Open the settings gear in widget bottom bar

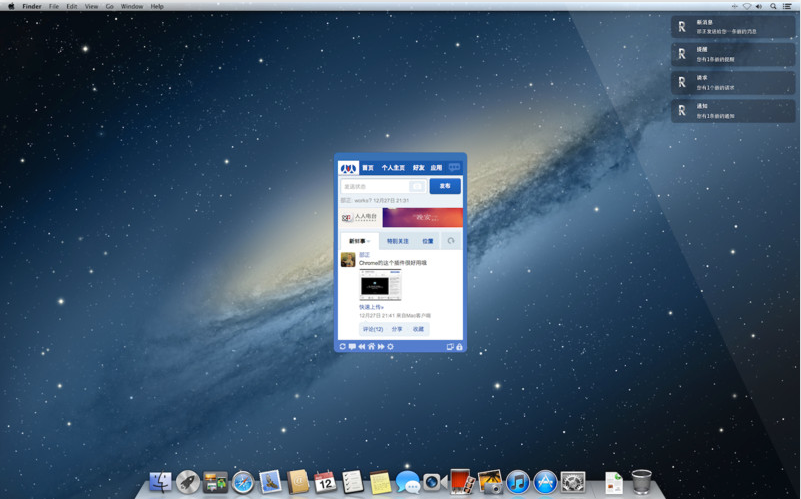click(x=391, y=347)
